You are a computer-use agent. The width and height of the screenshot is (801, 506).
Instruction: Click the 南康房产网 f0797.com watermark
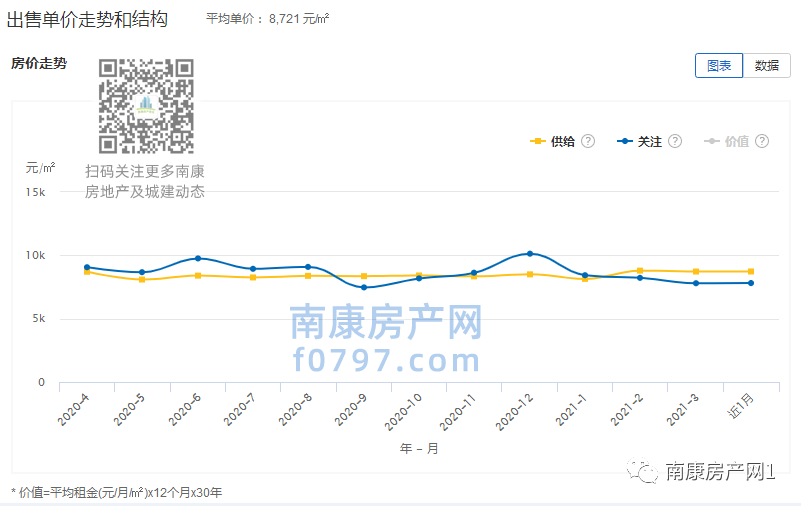pos(386,340)
